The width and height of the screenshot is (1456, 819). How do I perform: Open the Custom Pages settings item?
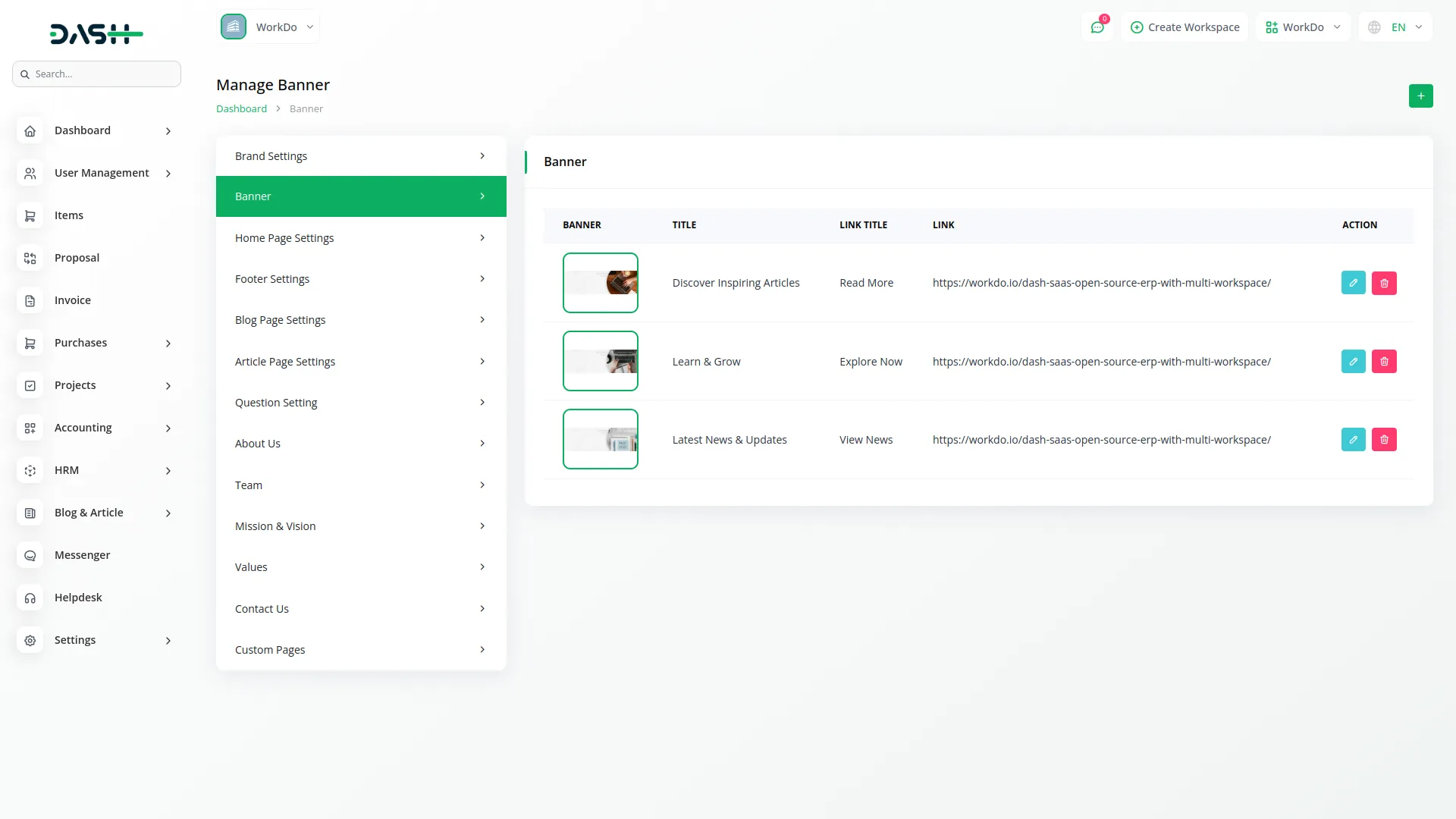tap(361, 650)
